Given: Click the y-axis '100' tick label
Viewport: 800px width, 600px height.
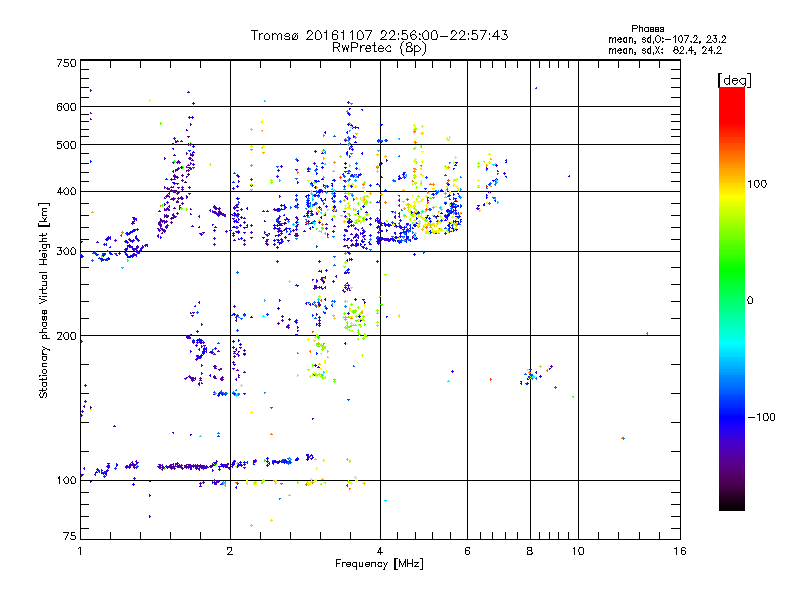Looking at the screenshot, I should [x=66, y=480].
